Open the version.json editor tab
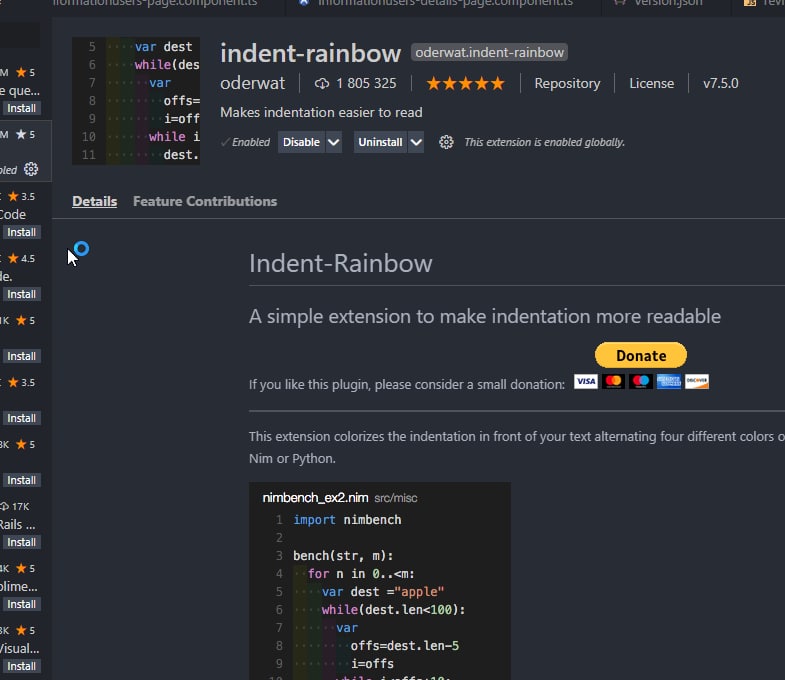The width and height of the screenshot is (785, 680). (668, 3)
